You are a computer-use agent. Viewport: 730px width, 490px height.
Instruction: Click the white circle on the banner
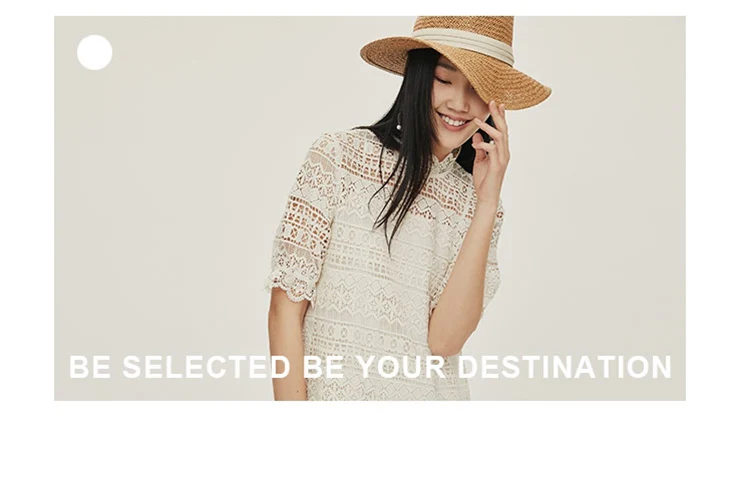[x=95, y=52]
